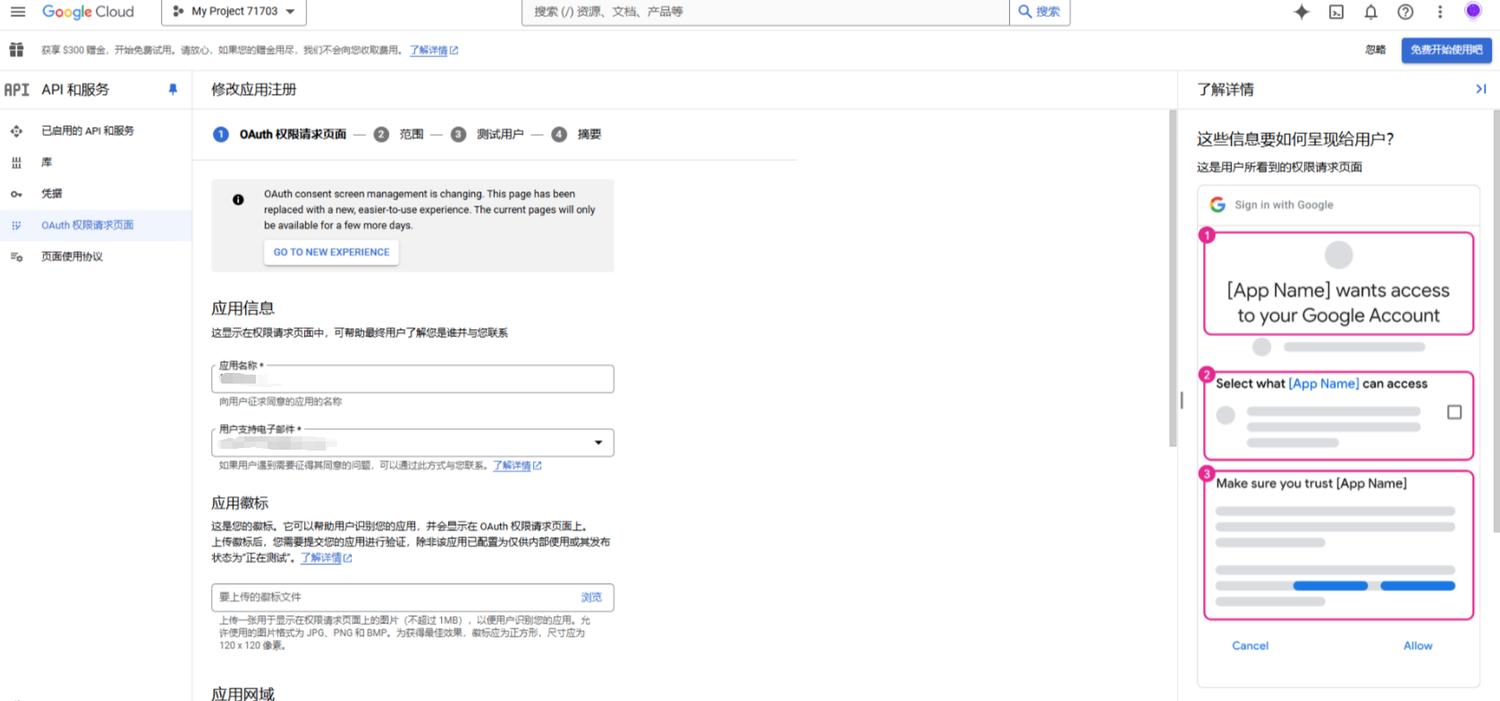This screenshot has width=1500, height=701.
Task: Open the Gemini AI sparkle icon
Action: point(1301,12)
